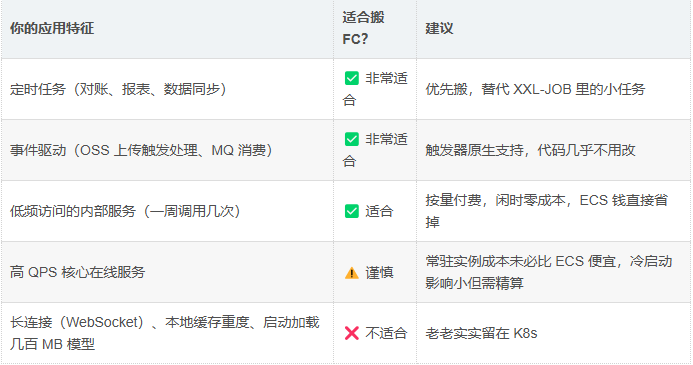Click the 低频访问的内部服务 cell
Screen dimensions: 693x365
coord(168,211)
